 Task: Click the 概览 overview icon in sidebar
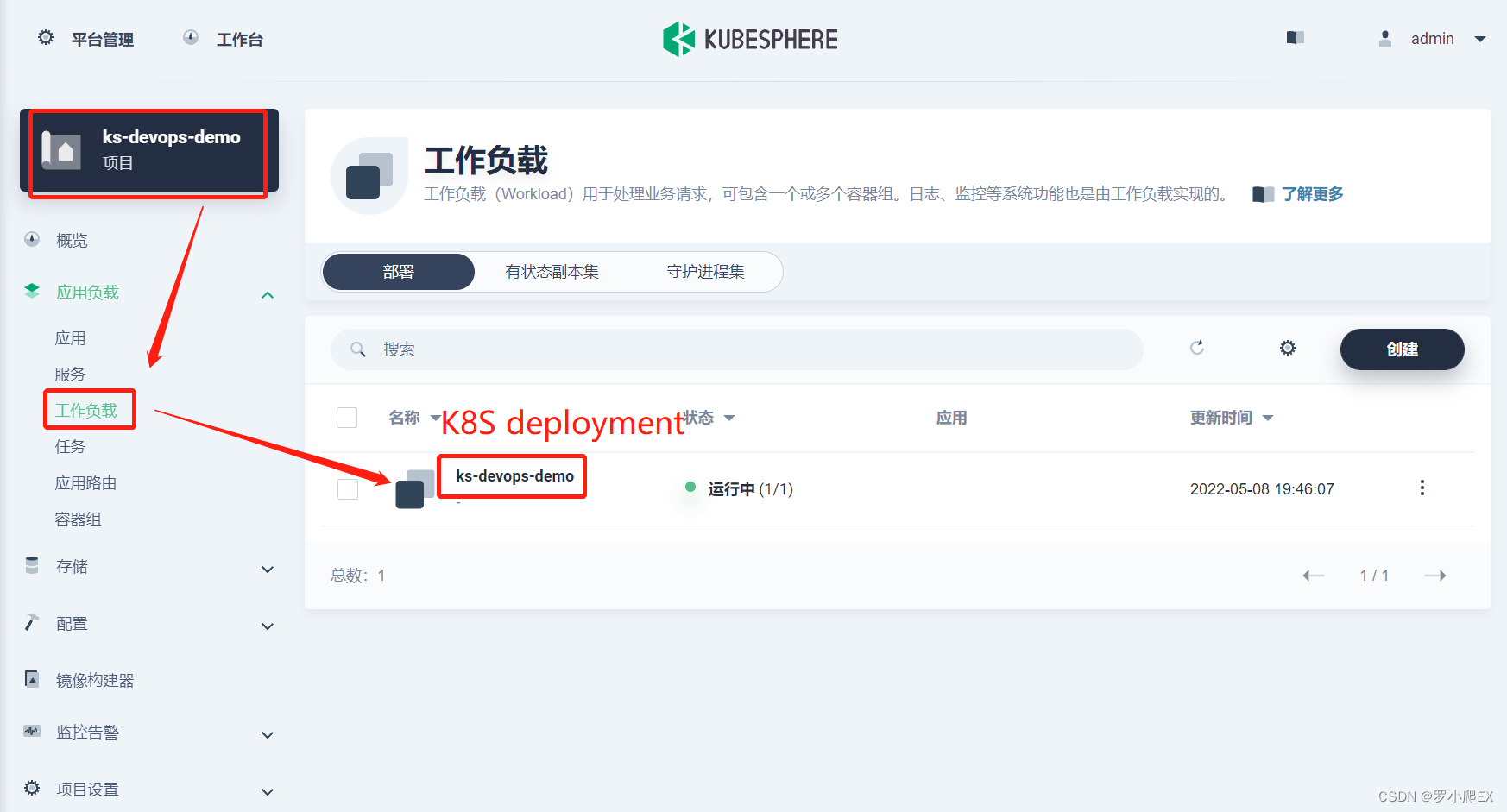31,239
